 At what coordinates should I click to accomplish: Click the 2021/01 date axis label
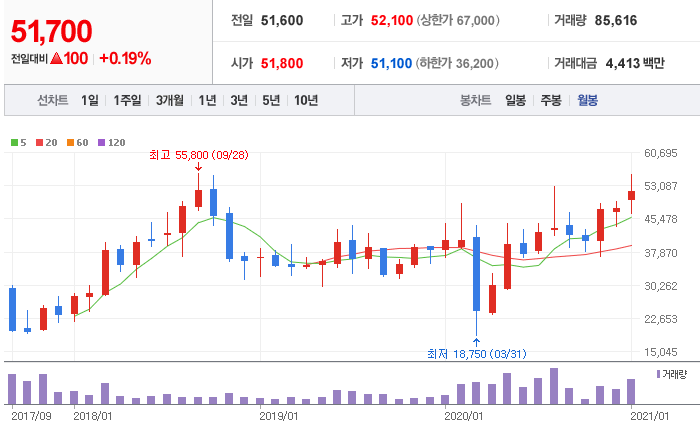pyautogui.click(x=650, y=416)
